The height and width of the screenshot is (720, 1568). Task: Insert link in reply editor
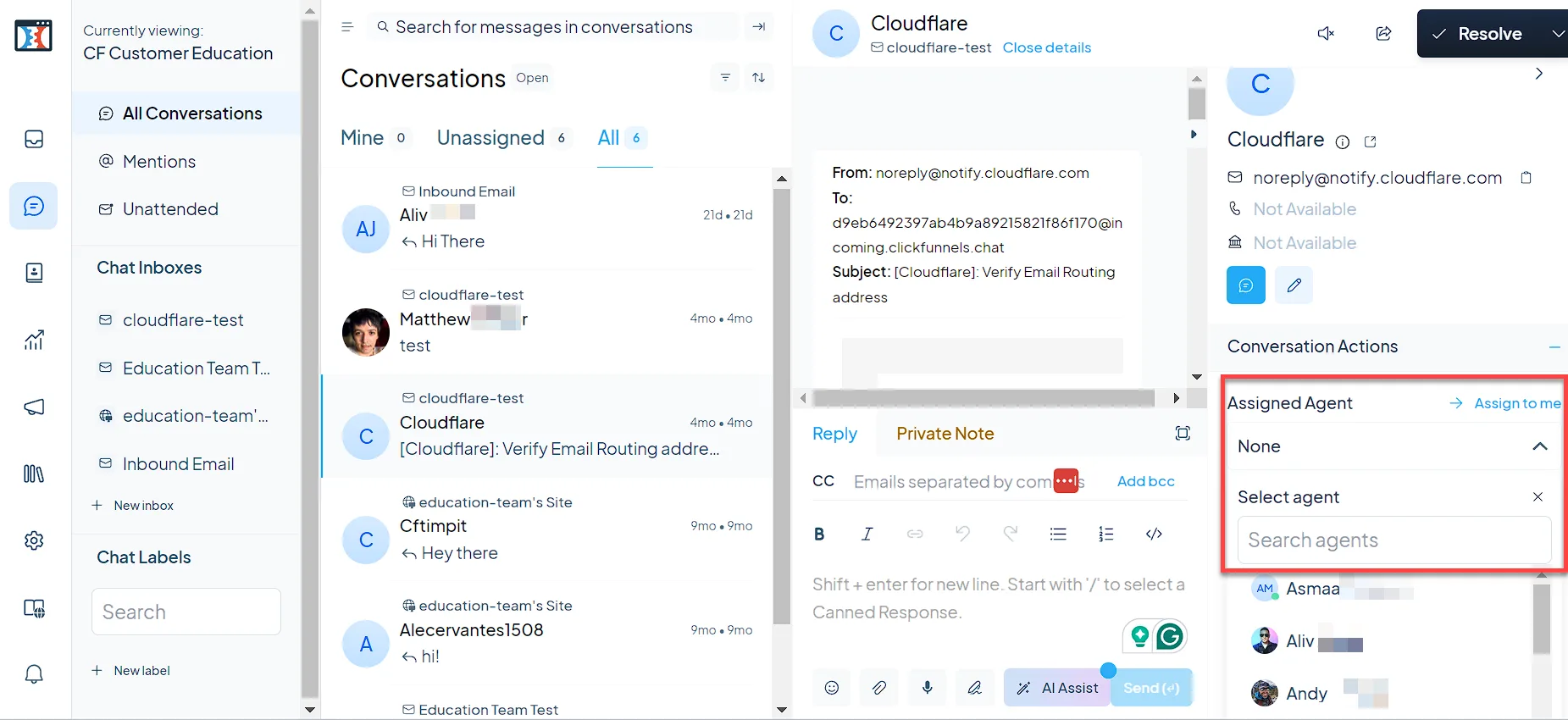tap(915, 534)
